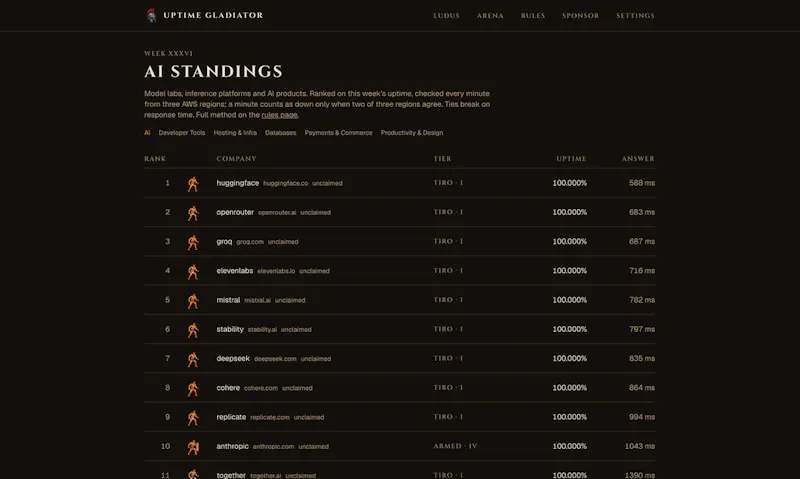The image size is (800, 479).
Task: Click the 588 ms answer time
Action: tap(642, 183)
